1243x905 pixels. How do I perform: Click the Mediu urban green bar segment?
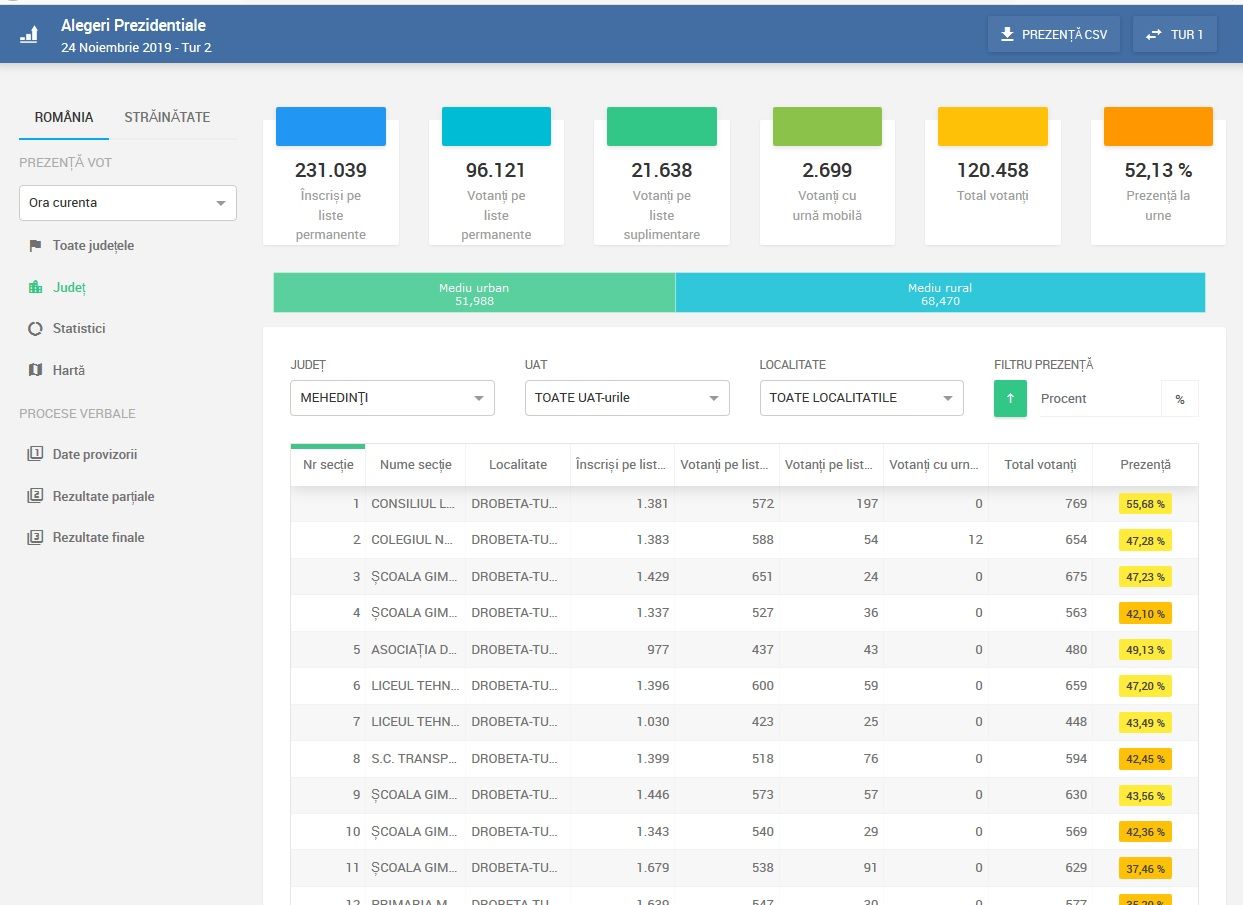tap(474, 293)
